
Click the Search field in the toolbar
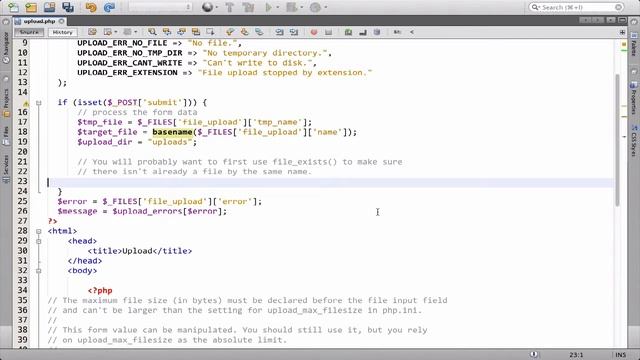point(576,7)
